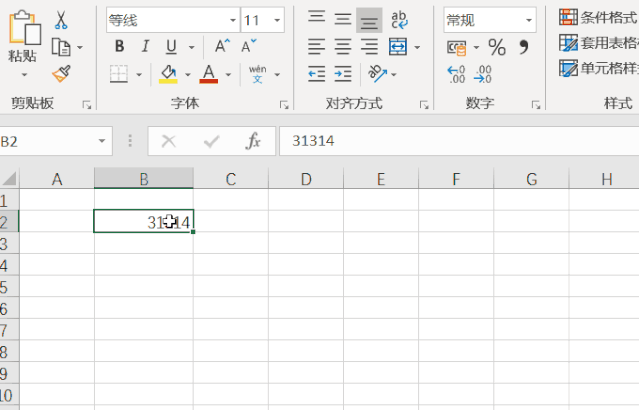
Task: Open the Font settings dialog launcher
Action: (284, 105)
